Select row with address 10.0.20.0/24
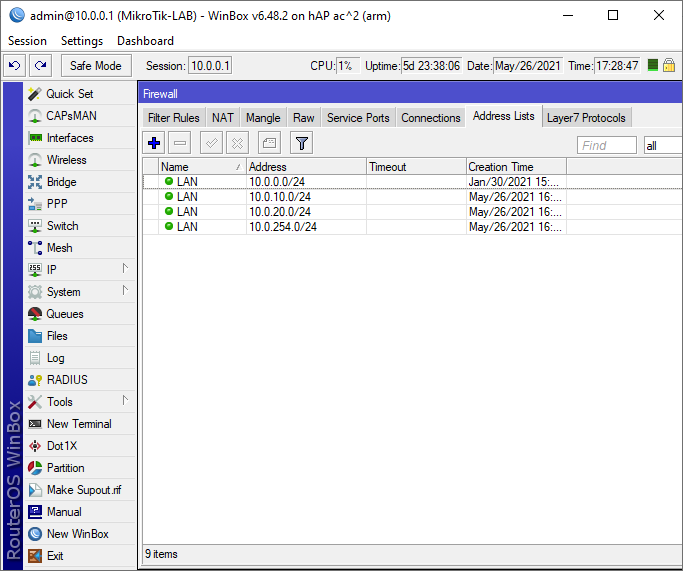This screenshot has width=683, height=571. (x=412, y=212)
